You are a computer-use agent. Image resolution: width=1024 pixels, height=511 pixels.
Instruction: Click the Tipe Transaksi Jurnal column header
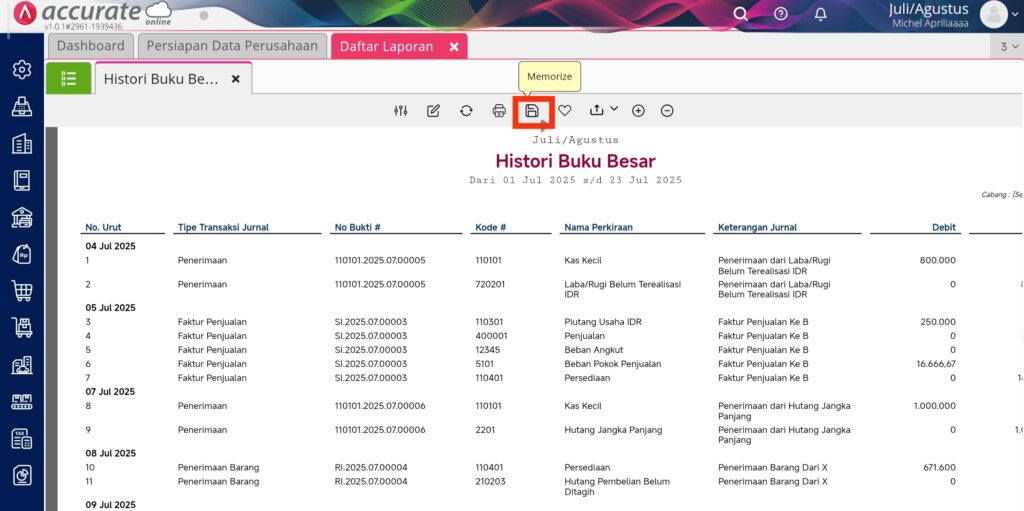pos(223,227)
